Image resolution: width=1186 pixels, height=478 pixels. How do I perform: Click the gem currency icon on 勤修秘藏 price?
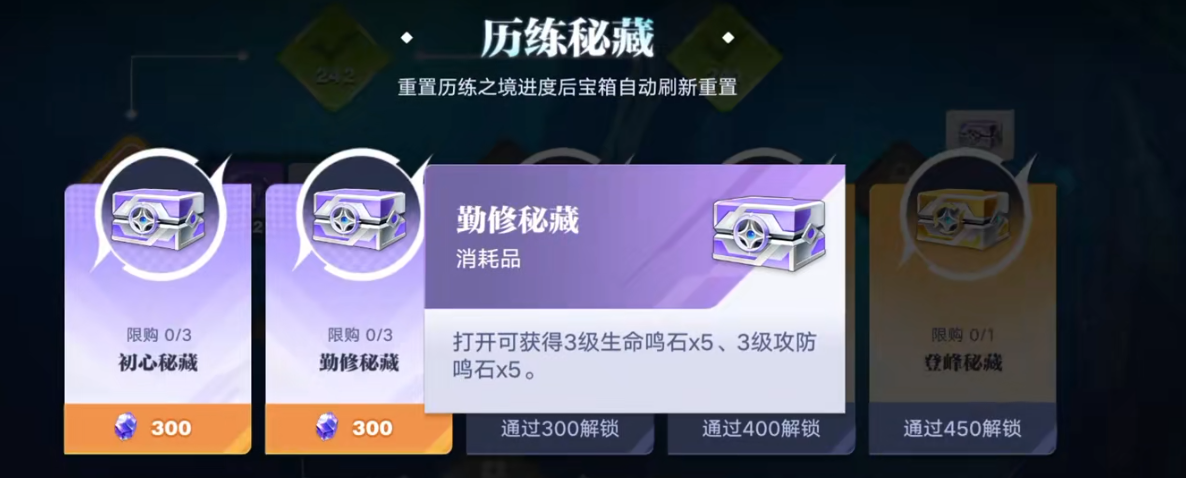click(326, 428)
